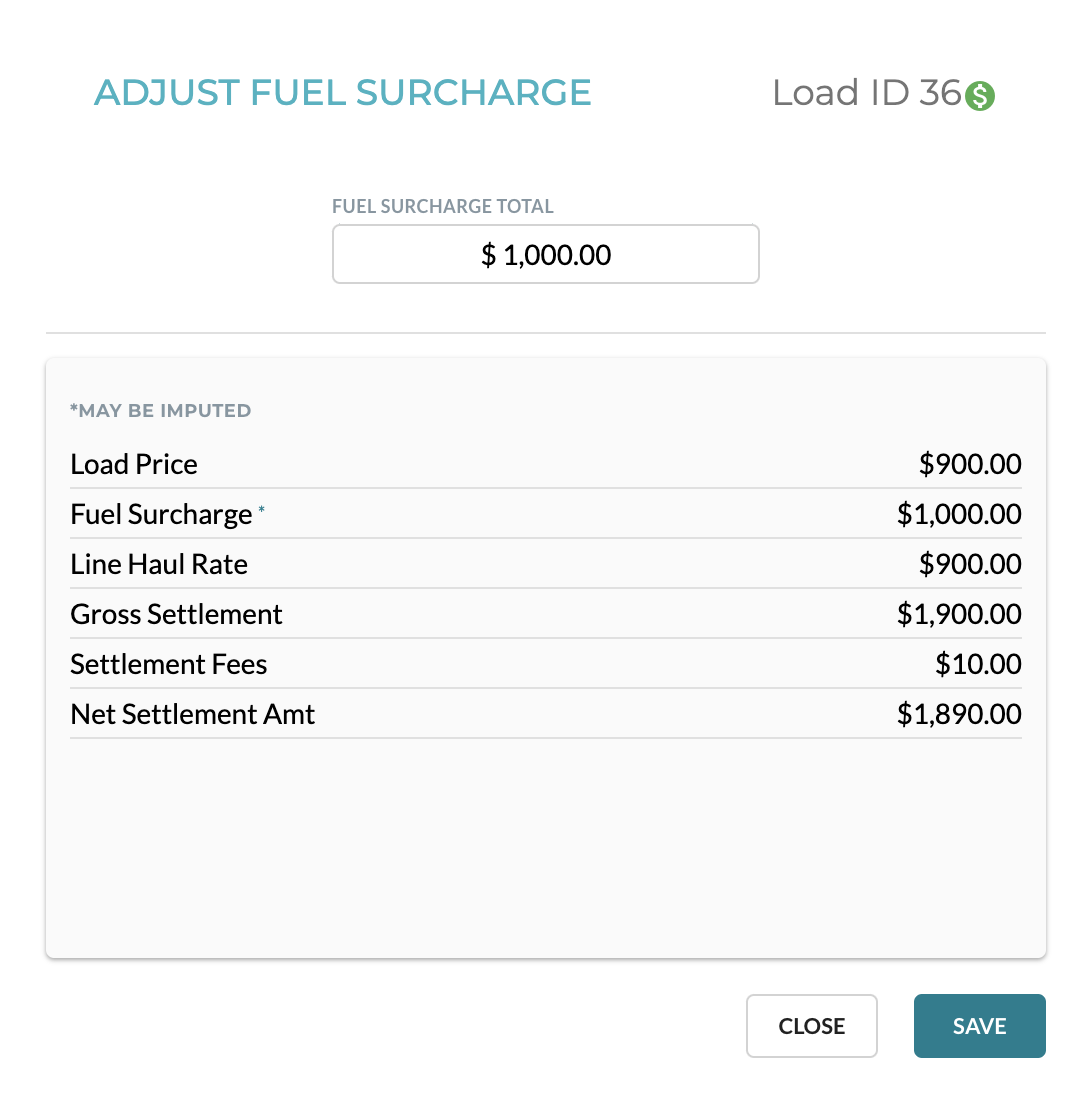The height and width of the screenshot is (1098, 1084).
Task: Click the Load Price row label
Action: (x=134, y=464)
